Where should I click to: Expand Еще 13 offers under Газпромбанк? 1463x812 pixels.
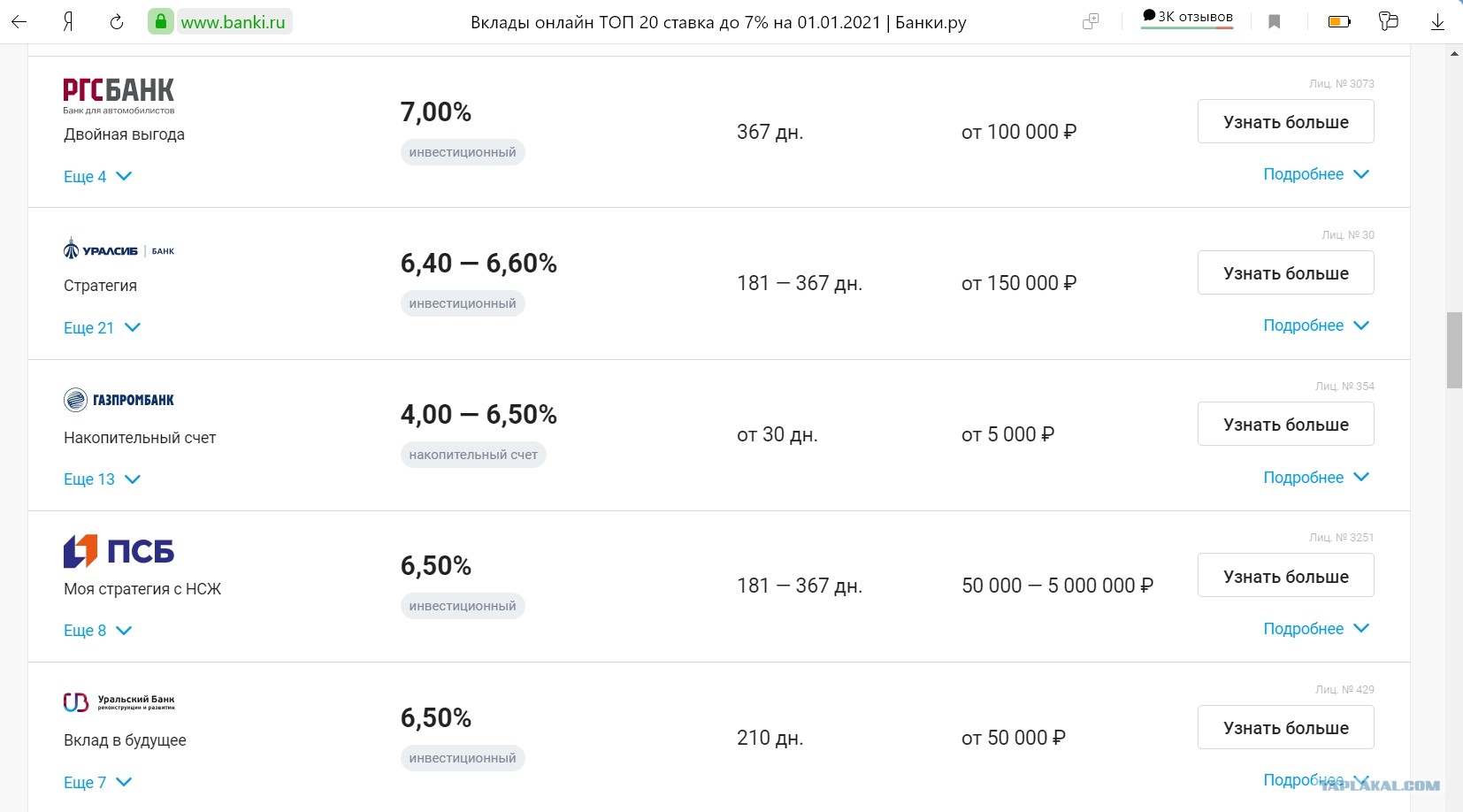coord(102,479)
